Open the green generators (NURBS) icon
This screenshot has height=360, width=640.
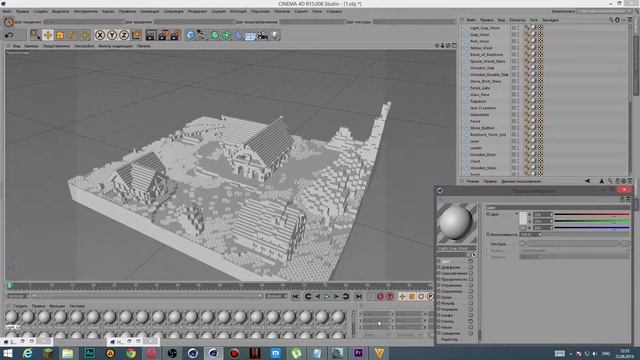click(215, 36)
